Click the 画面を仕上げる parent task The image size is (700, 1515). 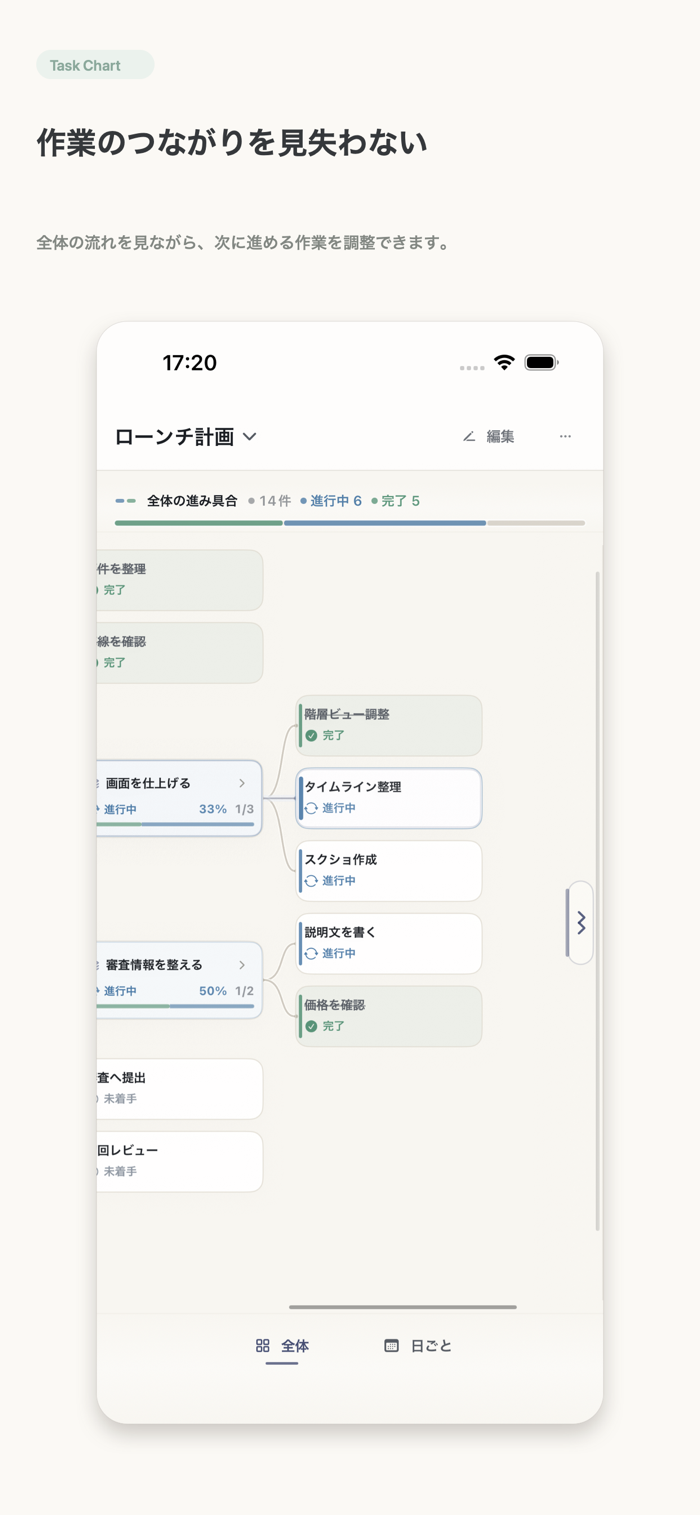[180, 798]
